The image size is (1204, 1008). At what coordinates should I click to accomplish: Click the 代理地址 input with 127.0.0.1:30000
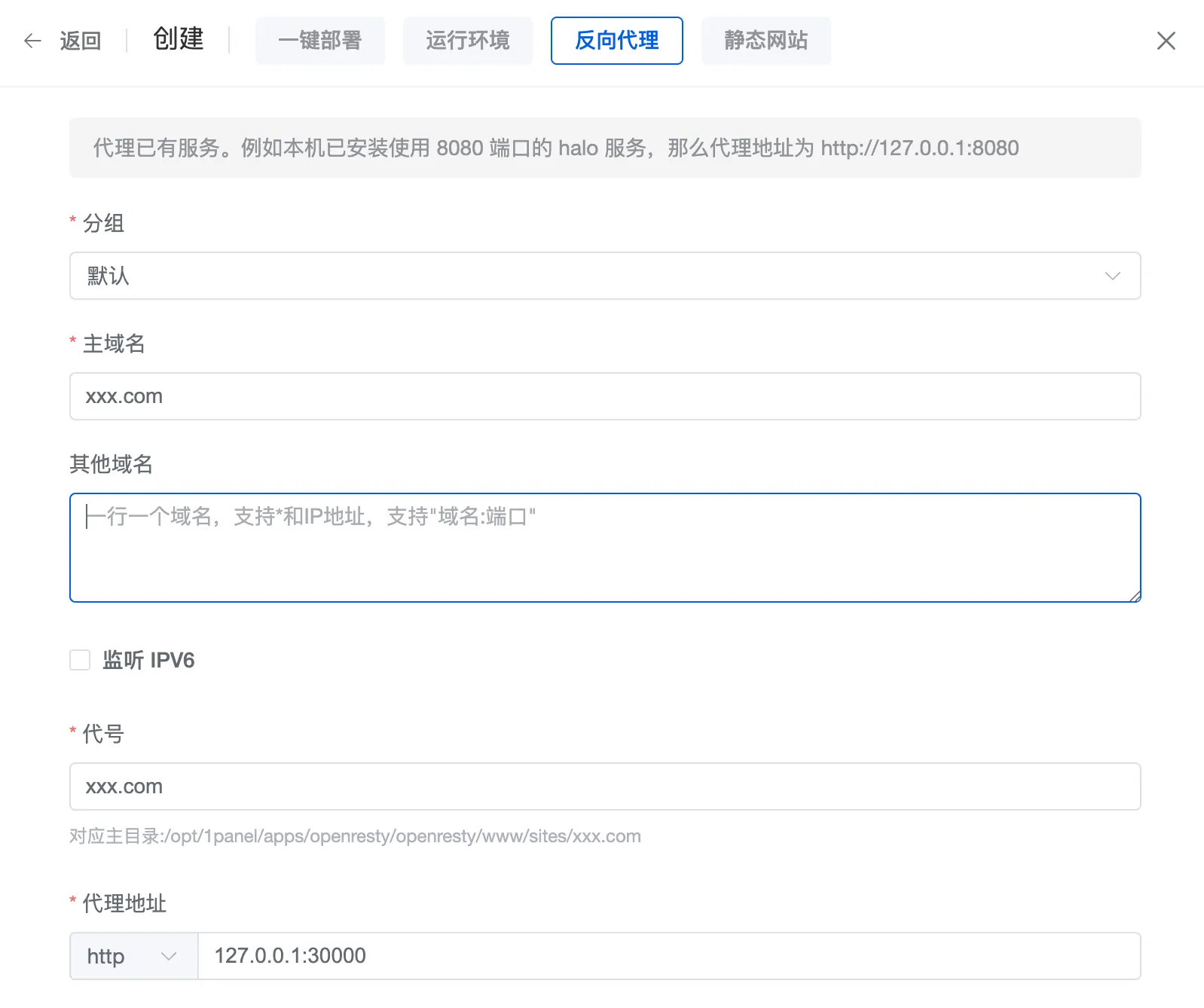pos(669,956)
